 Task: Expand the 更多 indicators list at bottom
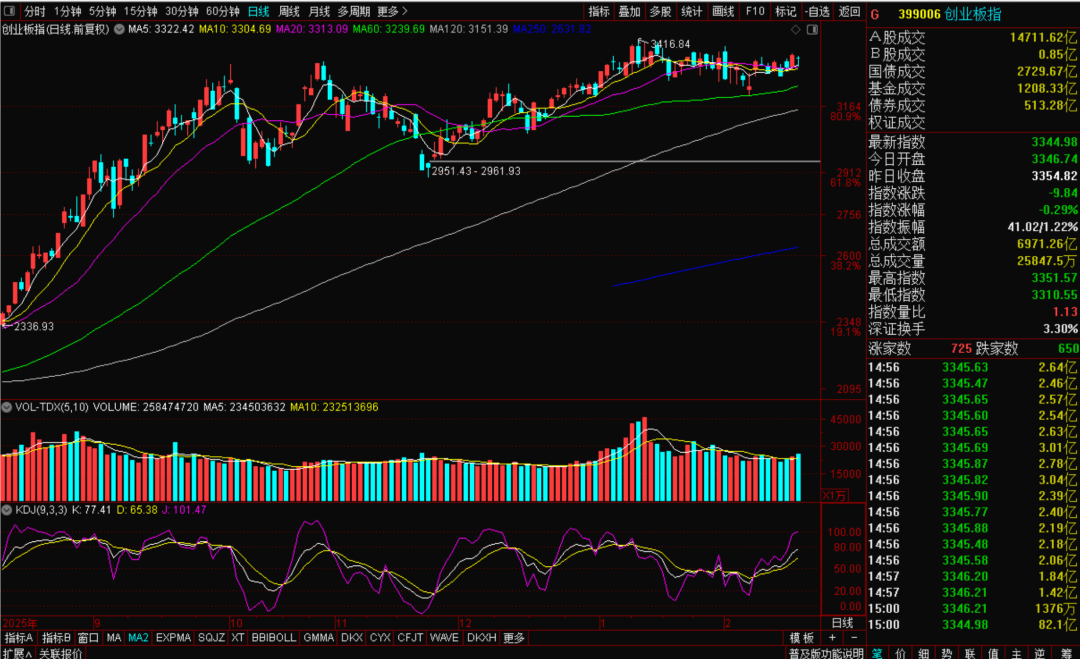coord(514,637)
